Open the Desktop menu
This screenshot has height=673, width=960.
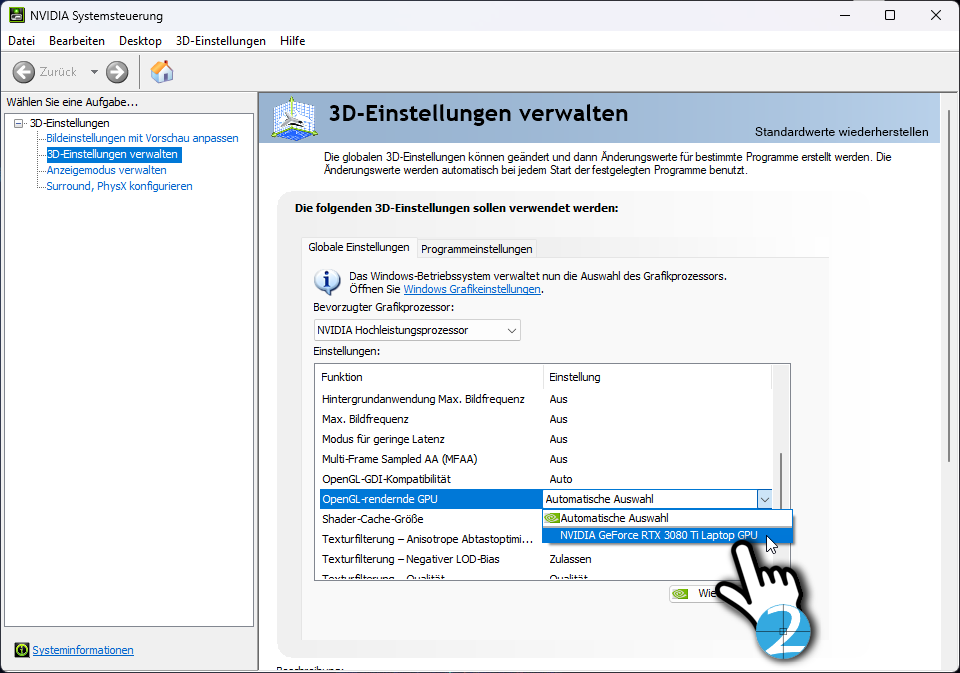click(x=140, y=40)
